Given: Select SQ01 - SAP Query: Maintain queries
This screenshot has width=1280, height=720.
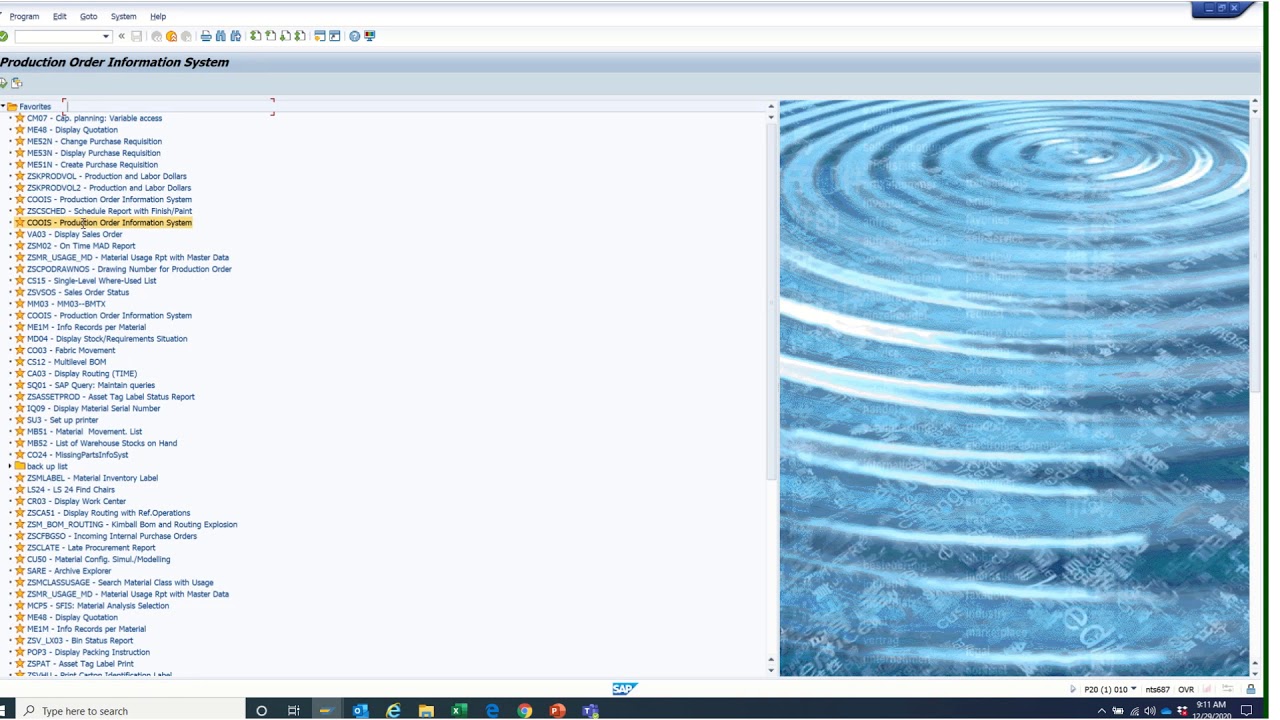Looking at the screenshot, I should pos(91,385).
